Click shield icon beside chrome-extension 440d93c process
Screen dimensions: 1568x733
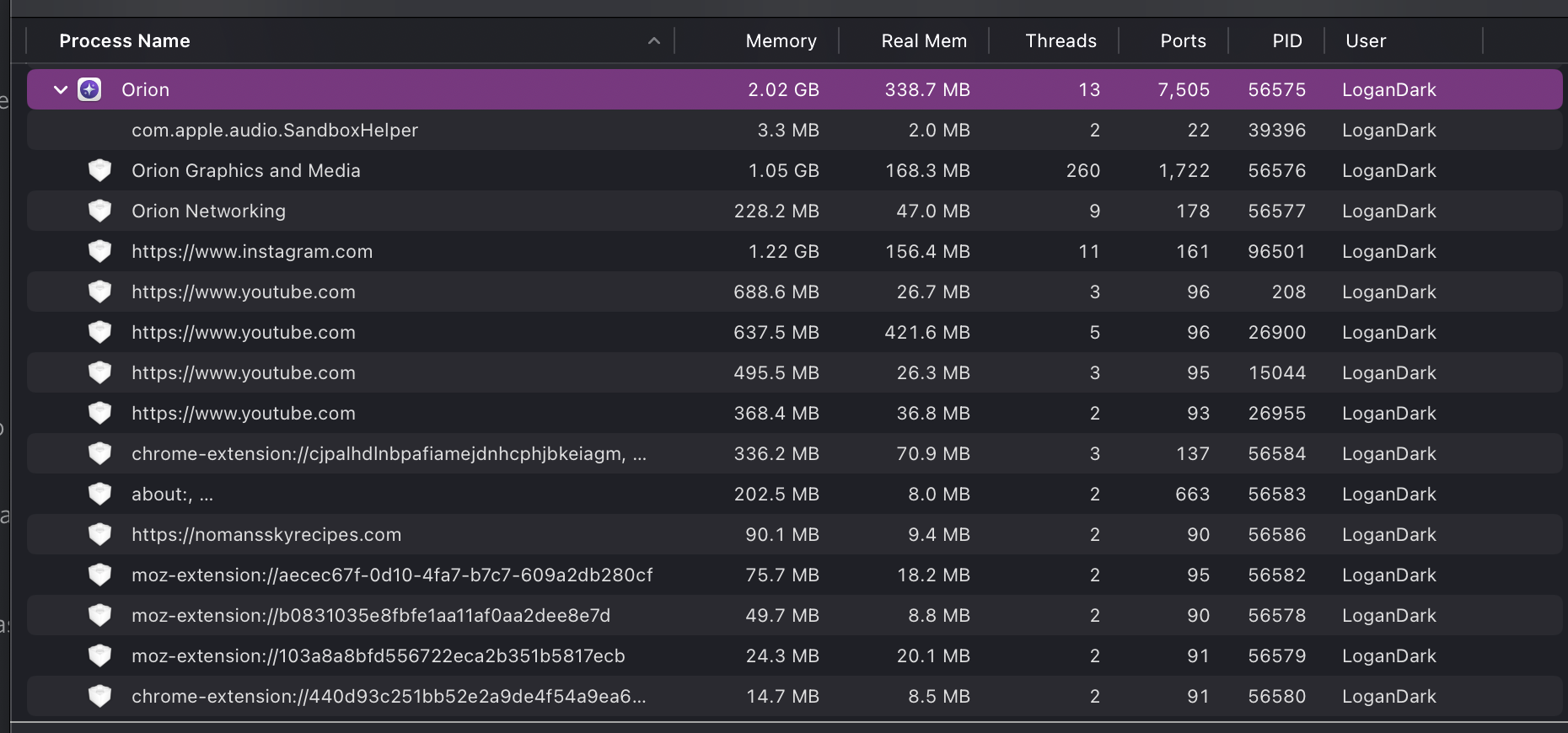coord(99,696)
